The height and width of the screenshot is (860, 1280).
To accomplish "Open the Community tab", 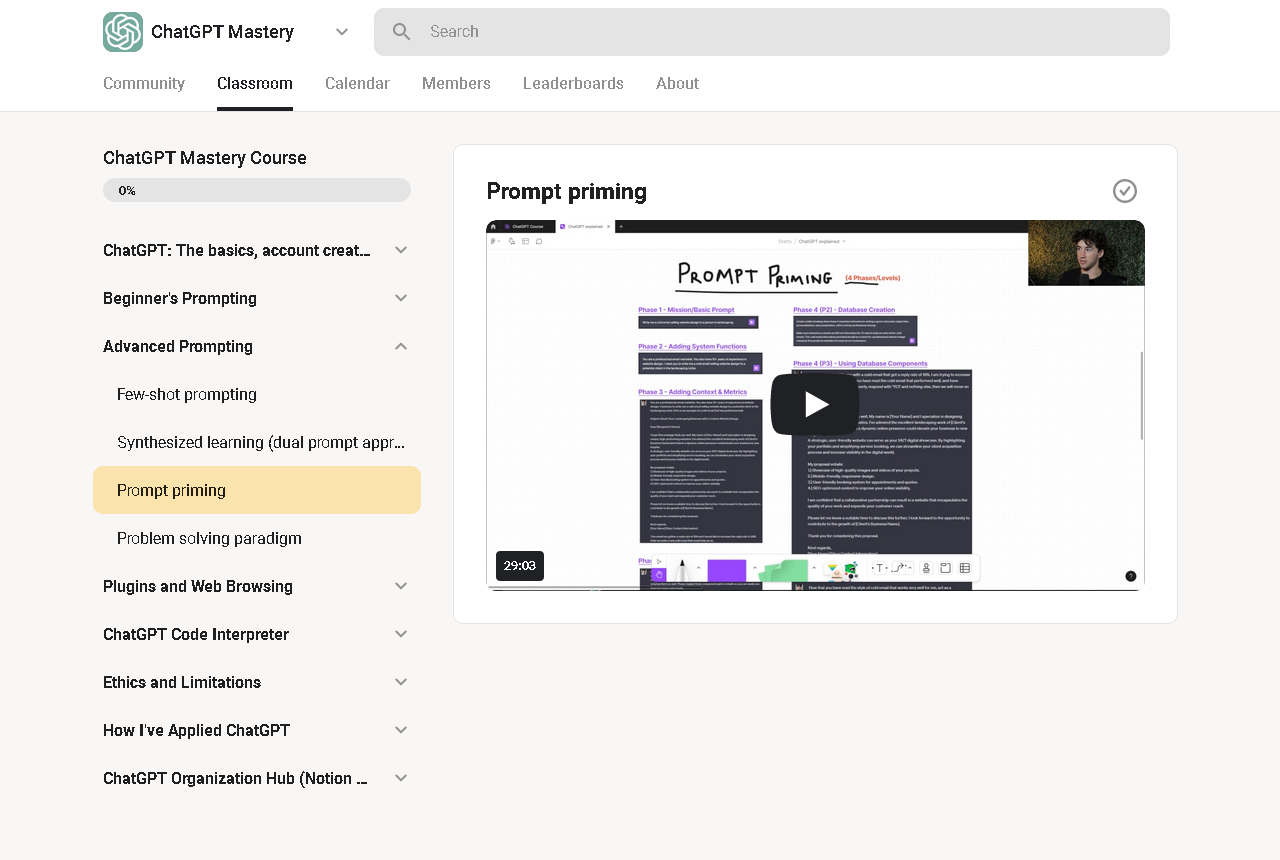I will (144, 84).
